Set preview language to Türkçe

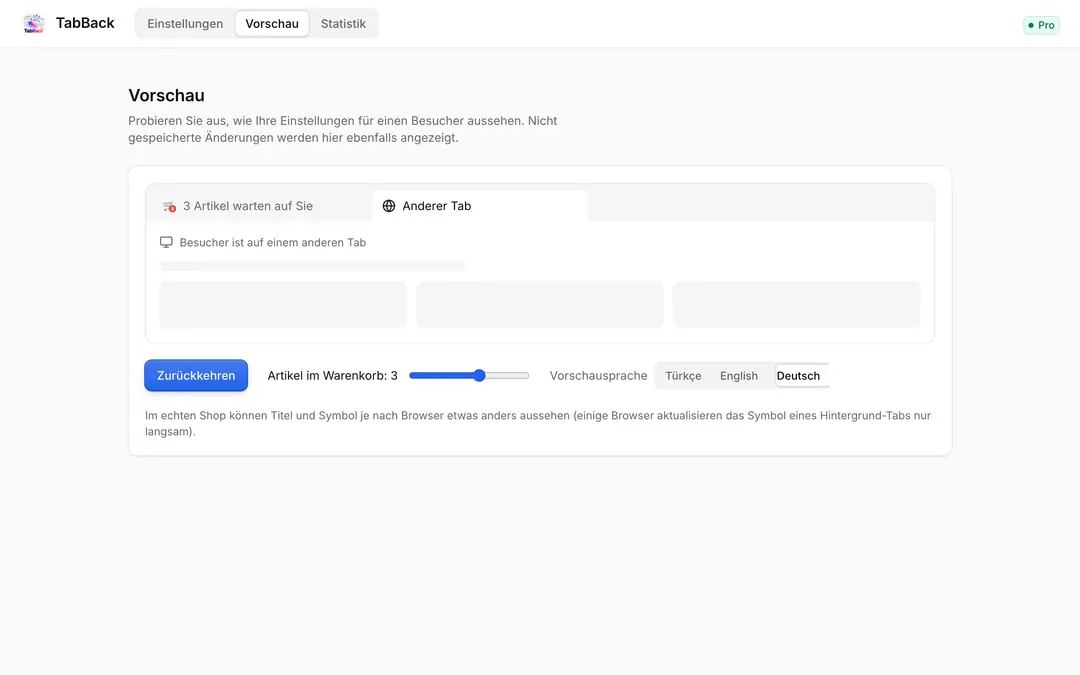tap(683, 376)
